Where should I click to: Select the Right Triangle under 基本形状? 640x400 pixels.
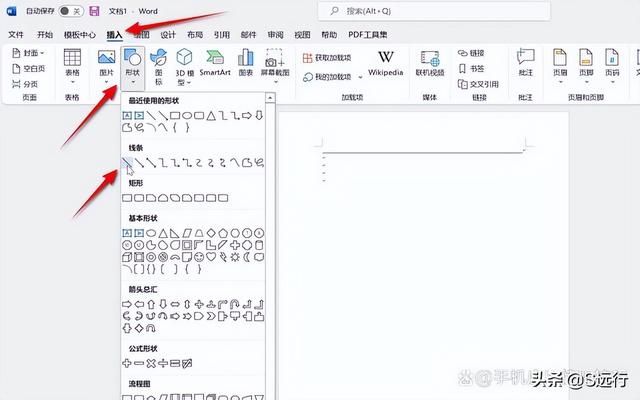click(175, 233)
